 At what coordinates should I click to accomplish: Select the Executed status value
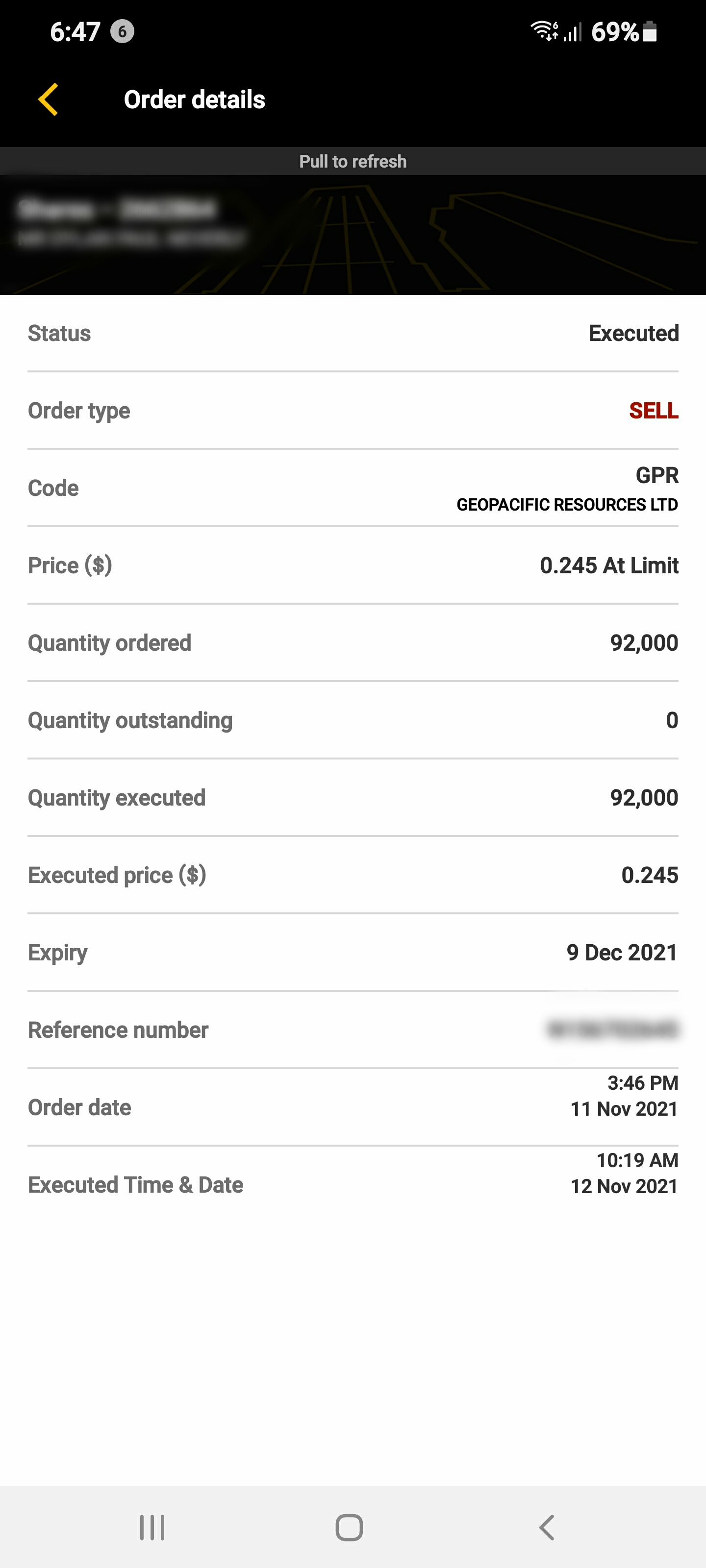click(633, 333)
